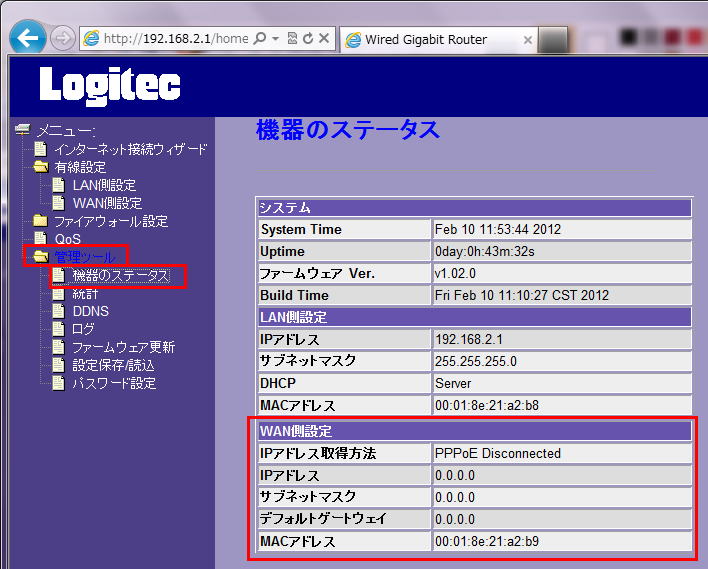The width and height of the screenshot is (708, 569).
Task: Select ファイアウォール設定 menu label
Action: (x=111, y=221)
